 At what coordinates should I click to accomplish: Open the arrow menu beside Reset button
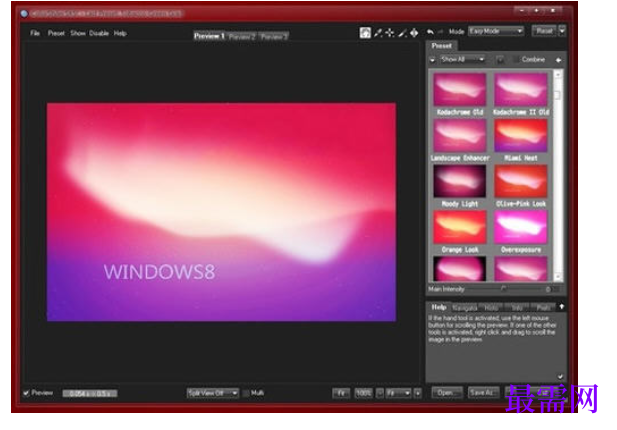pyautogui.click(x=562, y=31)
